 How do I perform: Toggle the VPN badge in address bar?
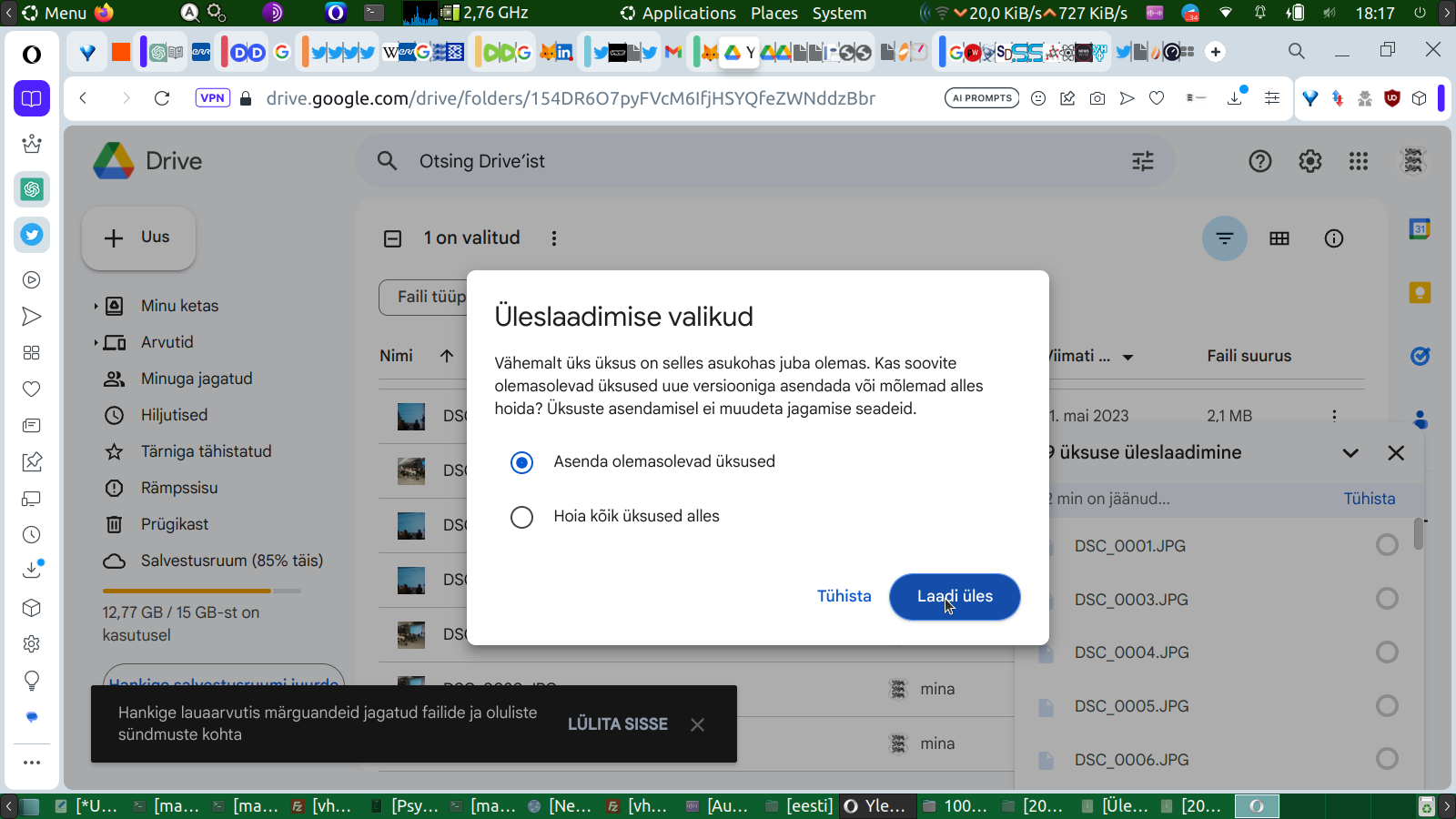pyautogui.click(x=212, y=98)
